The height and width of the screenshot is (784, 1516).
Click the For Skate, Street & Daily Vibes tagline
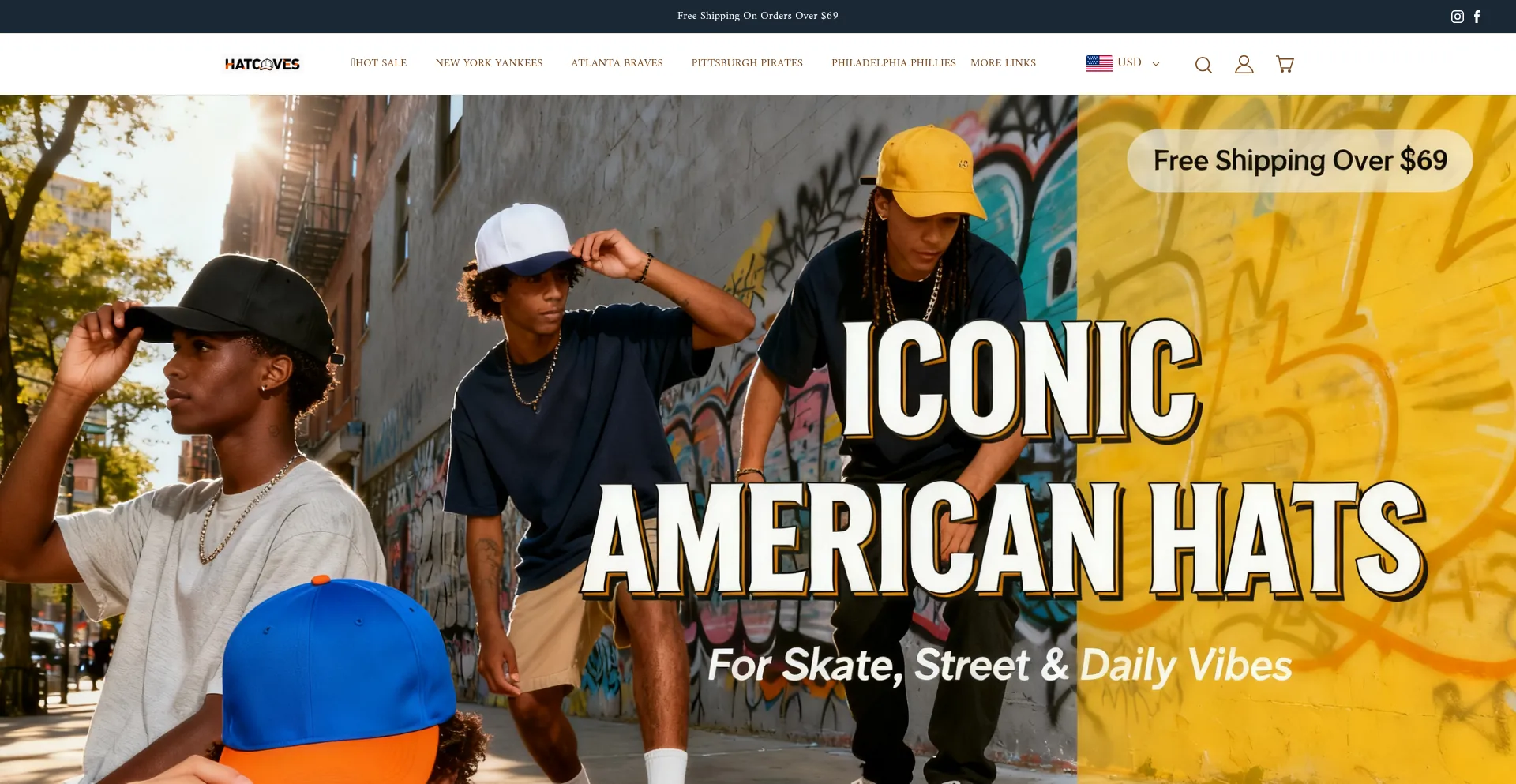point(1000,665)
